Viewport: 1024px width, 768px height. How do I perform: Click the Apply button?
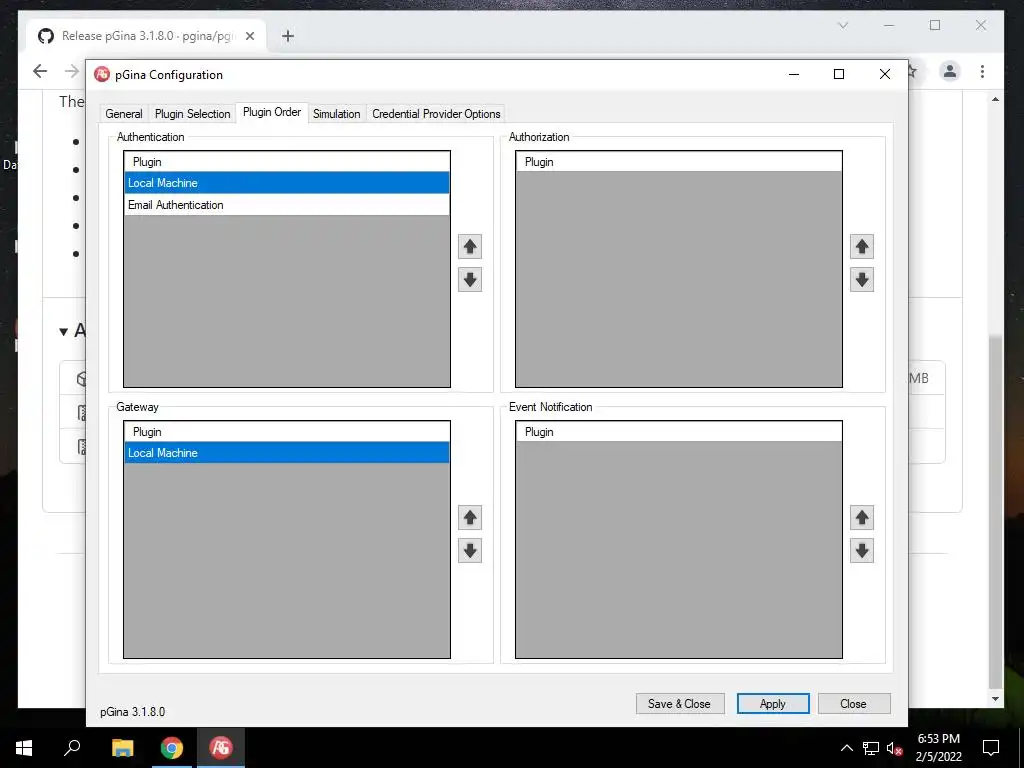(773, 704)
